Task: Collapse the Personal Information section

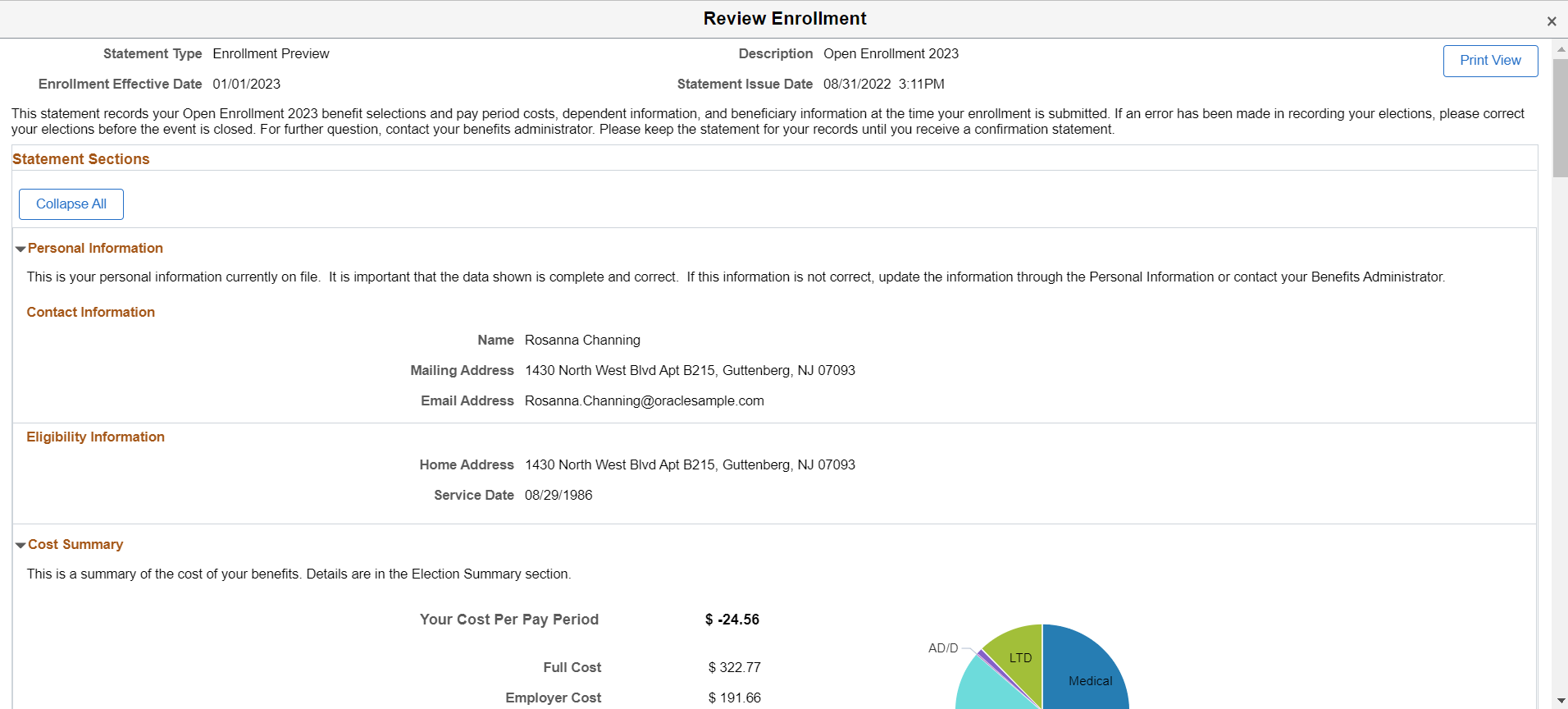Action: 21,249
